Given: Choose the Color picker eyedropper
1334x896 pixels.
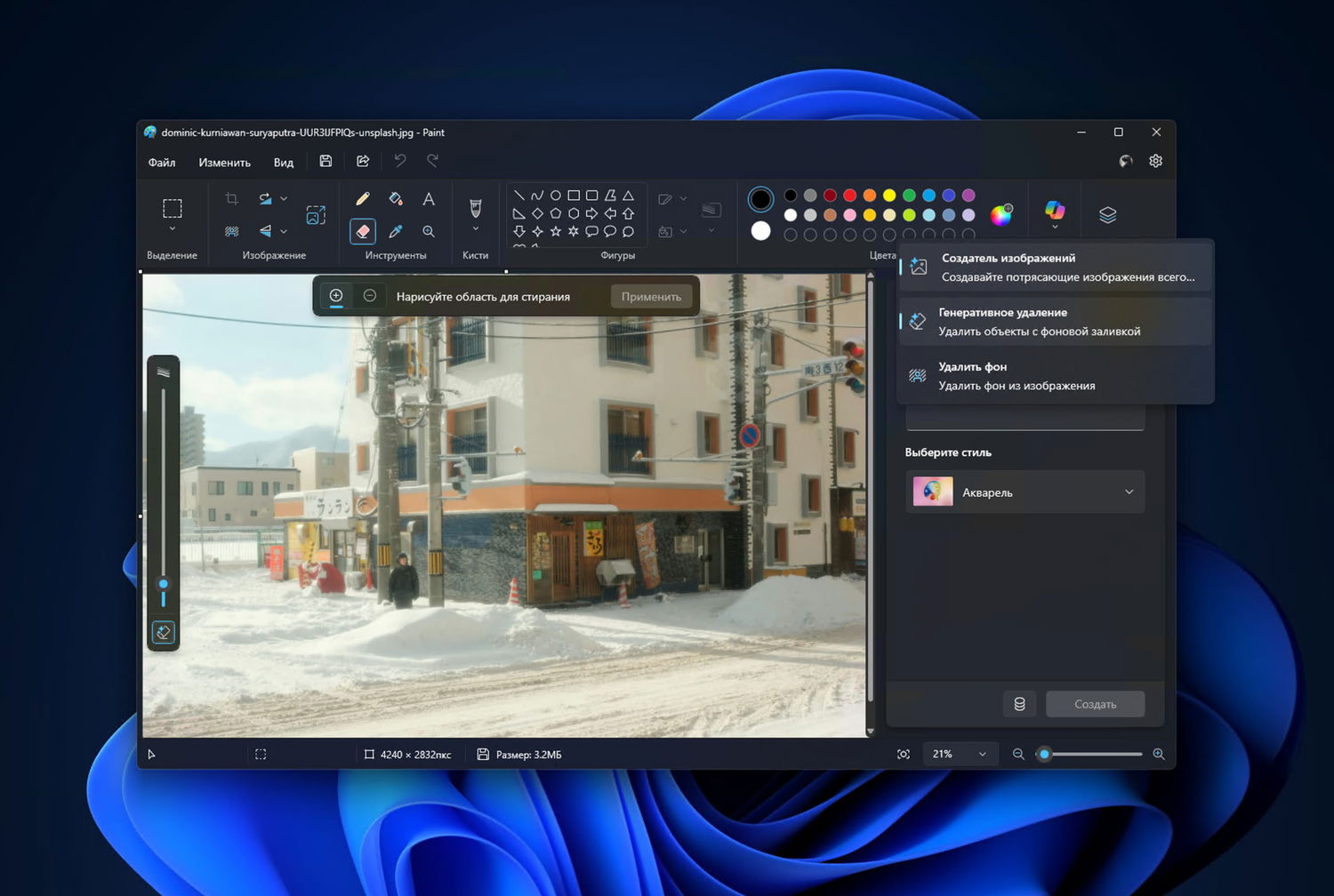Looking at the screenshot, I should pos(396,231).
